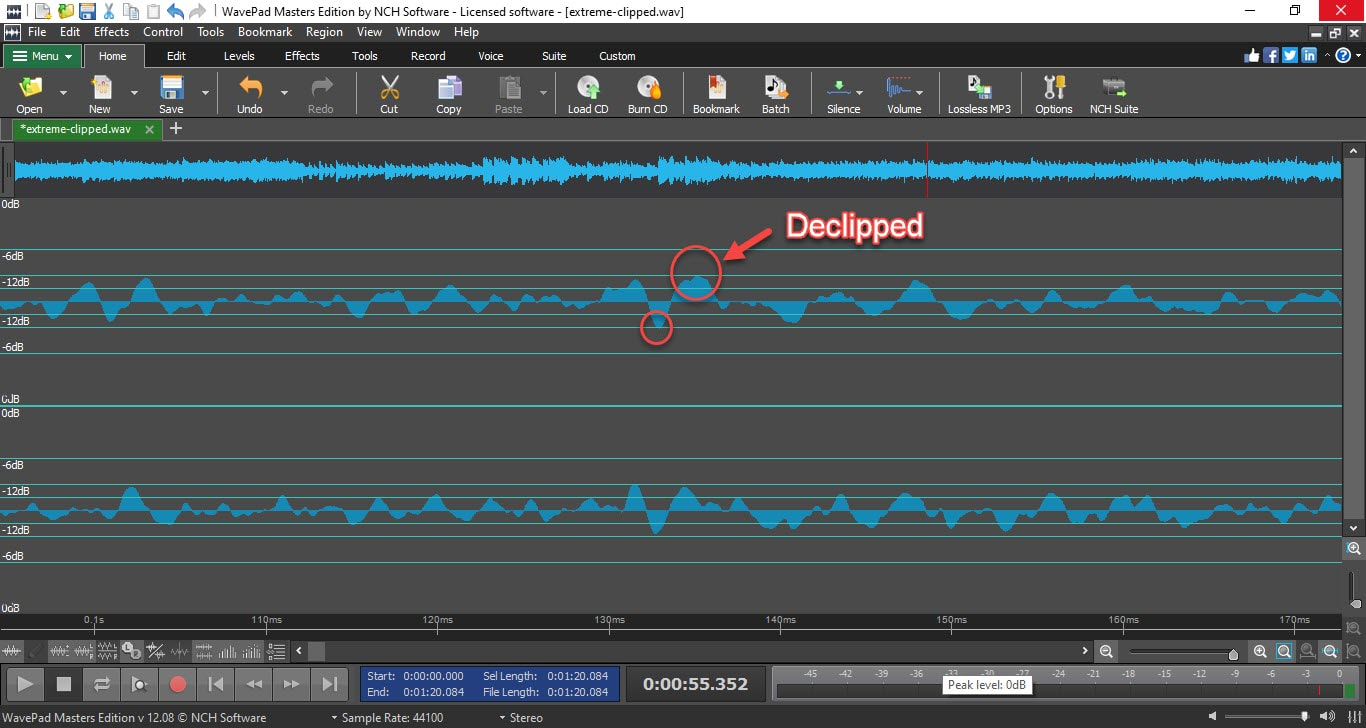1366x728 pixels.
Task: Click the 0:00:55.352 time display
Action: click(696, 684)
